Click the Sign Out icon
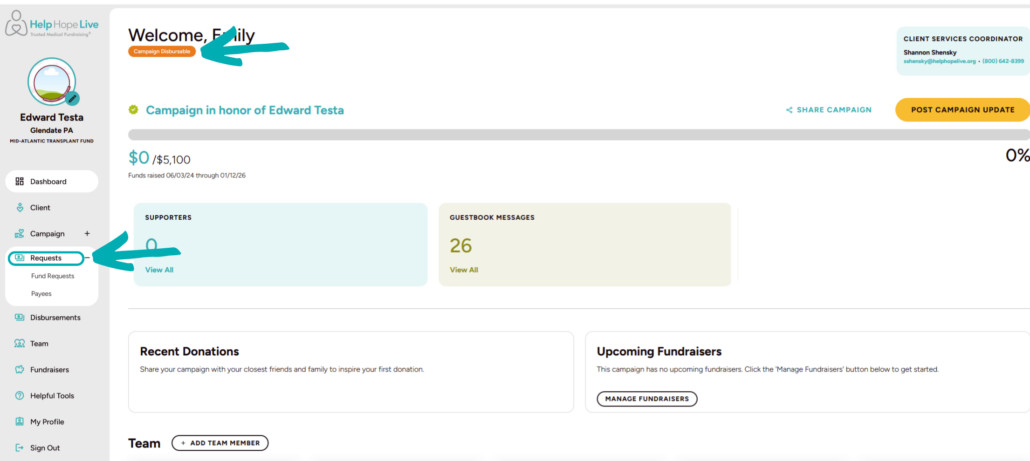 [20, 448]
